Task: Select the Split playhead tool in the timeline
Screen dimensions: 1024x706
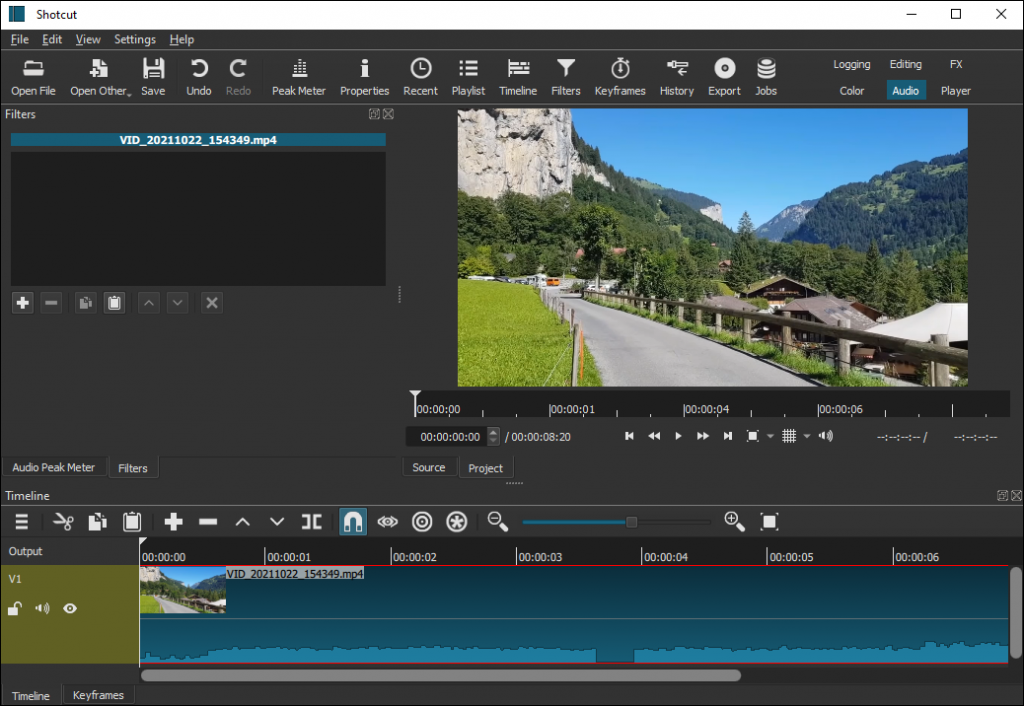Action: pos(311,521)
